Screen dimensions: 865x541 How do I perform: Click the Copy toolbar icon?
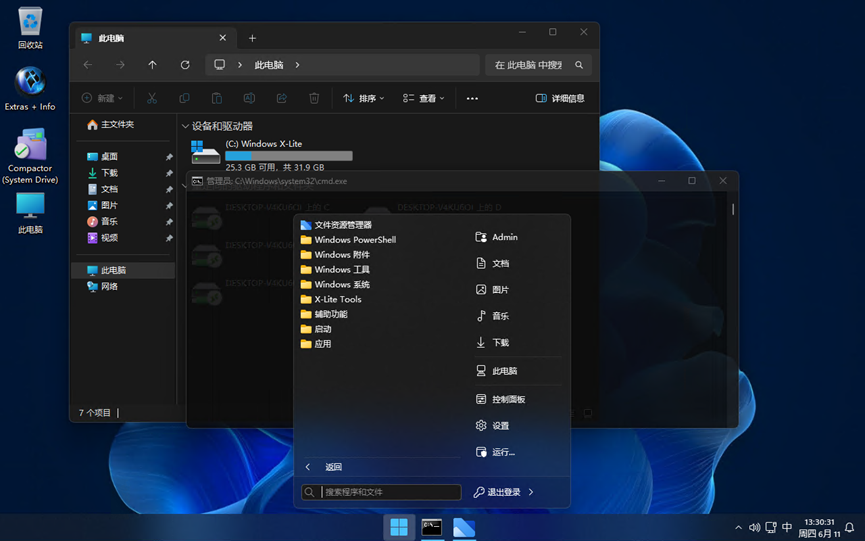point(184,98)
